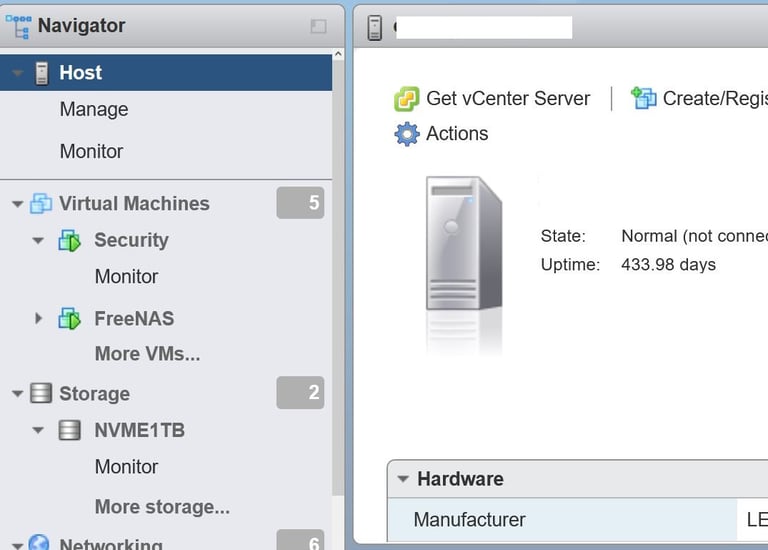Click the Navigator tree icon
The height and width of the screenshot is (550, 768).
coord(19,26)
